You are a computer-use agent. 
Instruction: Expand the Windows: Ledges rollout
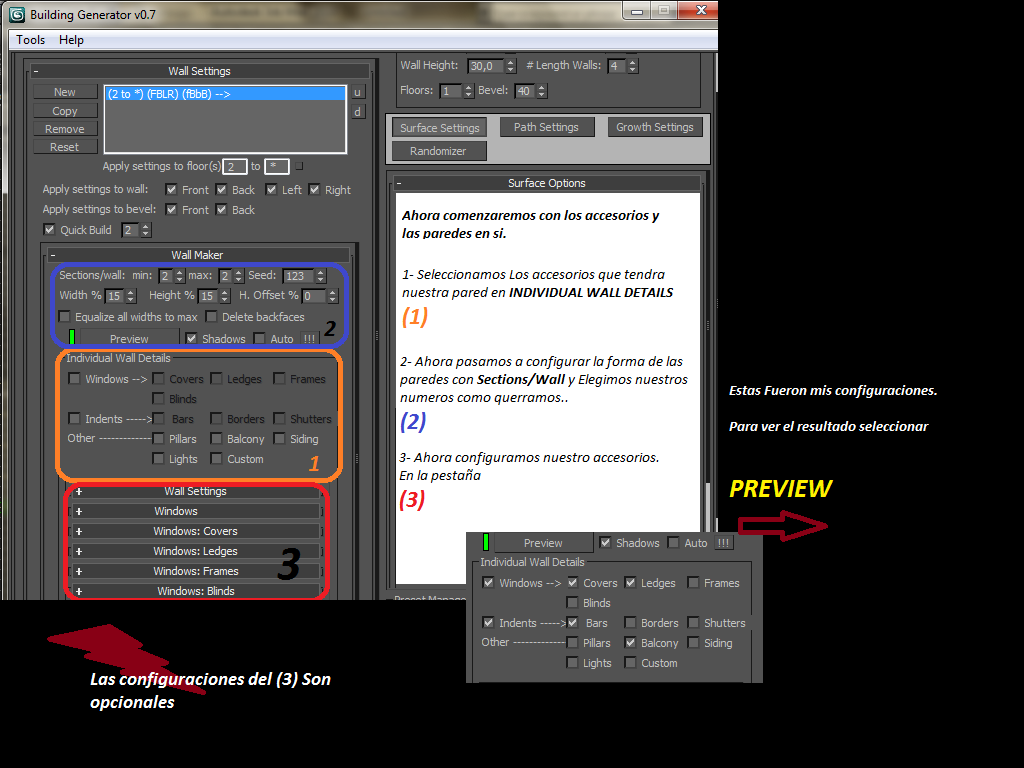coord(78,551)
